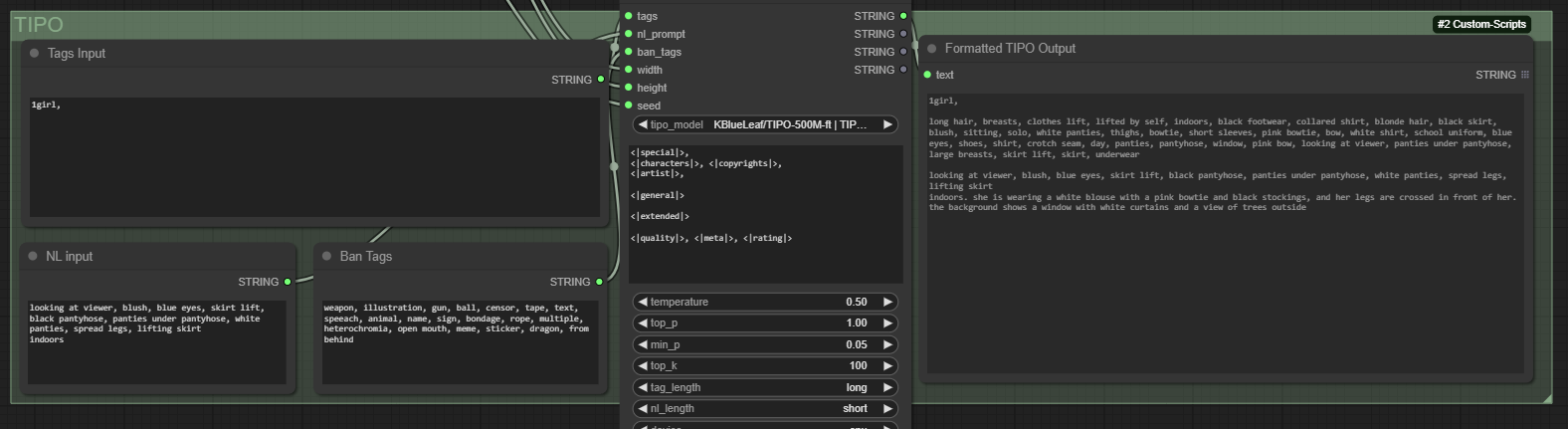The width and height of the screenshot is (1568, 429).
Task: Select the TIPO group title
Action: [x=39, y=25]
